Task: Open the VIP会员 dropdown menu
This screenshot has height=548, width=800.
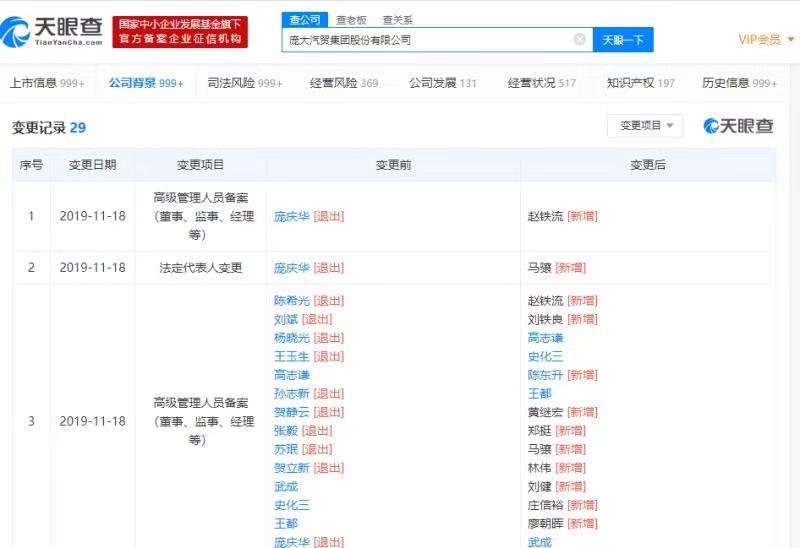Action: pos(766,40)
